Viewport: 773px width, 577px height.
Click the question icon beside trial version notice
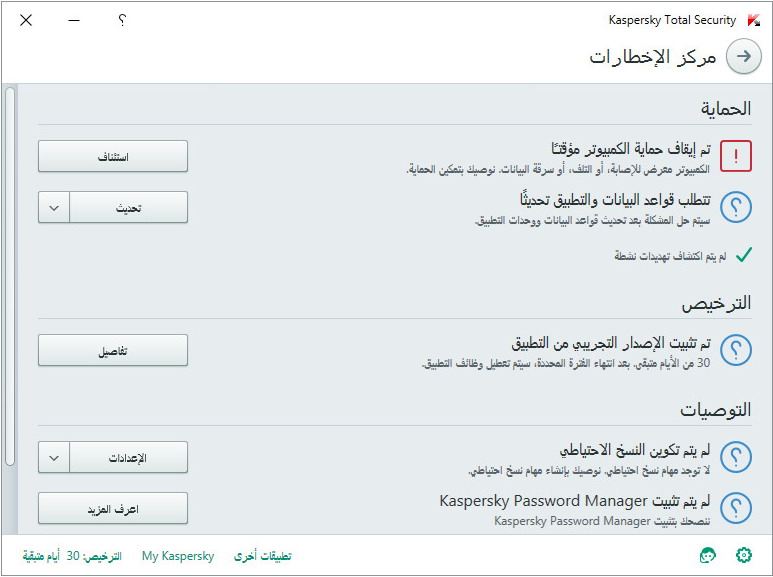click(x=736, y=350)
